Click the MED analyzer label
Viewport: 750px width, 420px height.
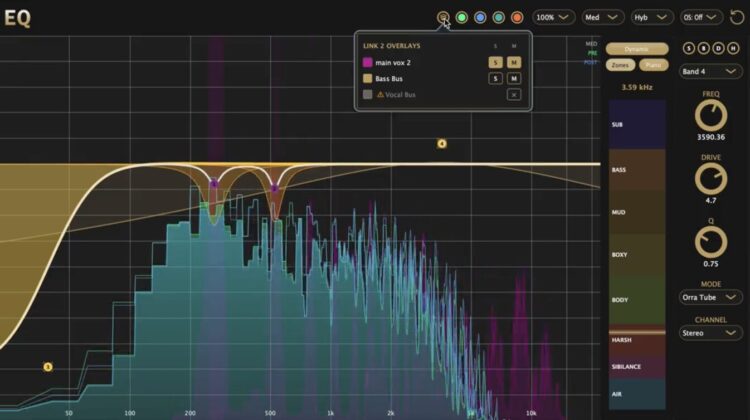click(591, 44)
